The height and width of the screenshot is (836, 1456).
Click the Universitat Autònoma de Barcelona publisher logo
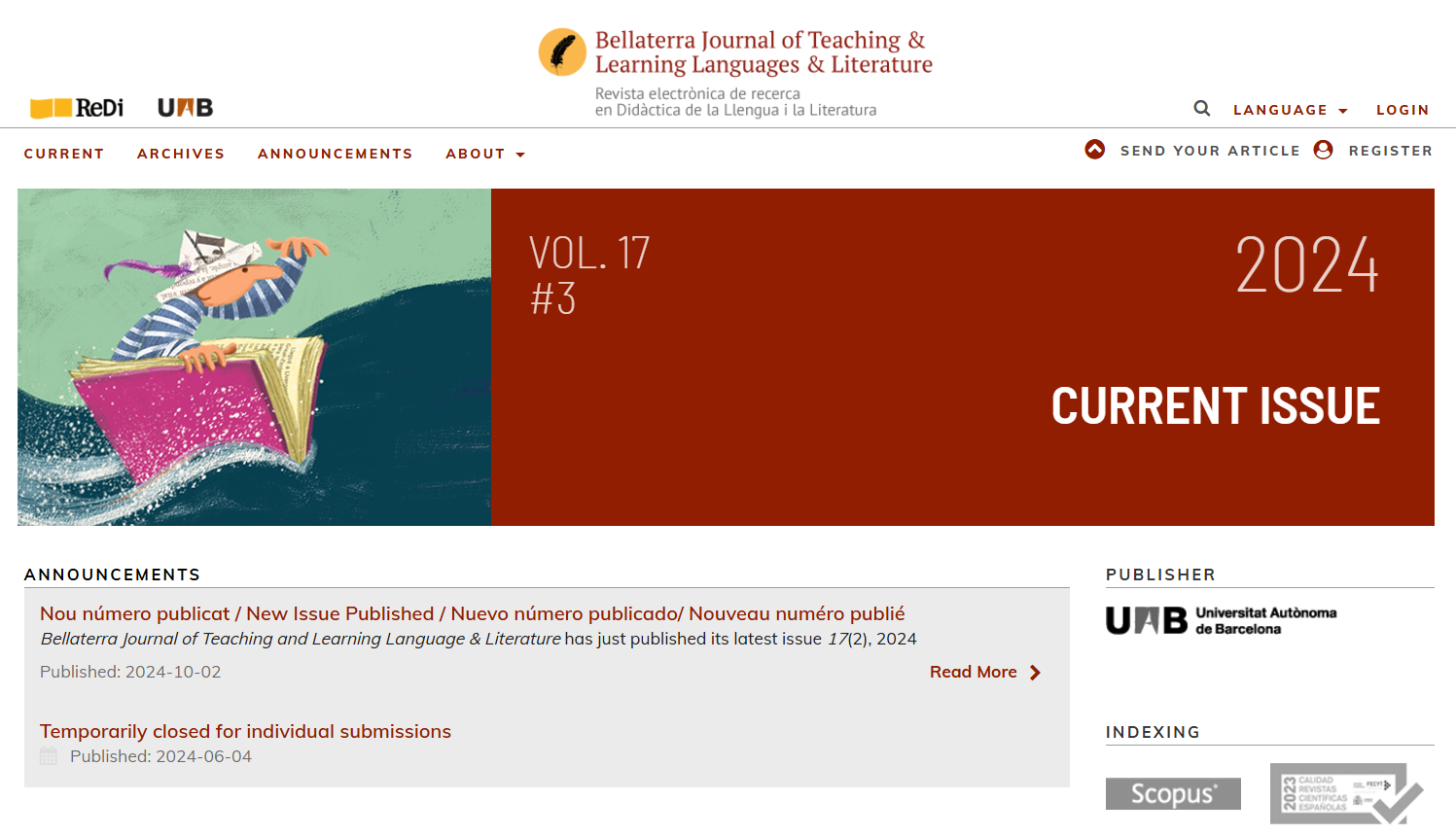point(1221,620)
